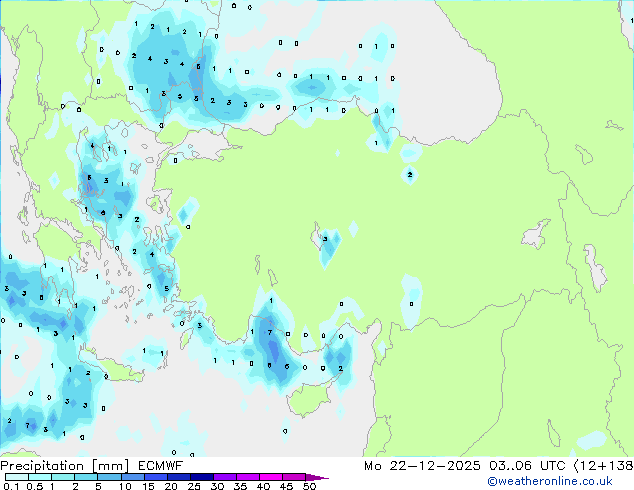634x490 pixels.
Task: Select the 0.1–0.5 mm legend color swatch
Action: point(17,477)
